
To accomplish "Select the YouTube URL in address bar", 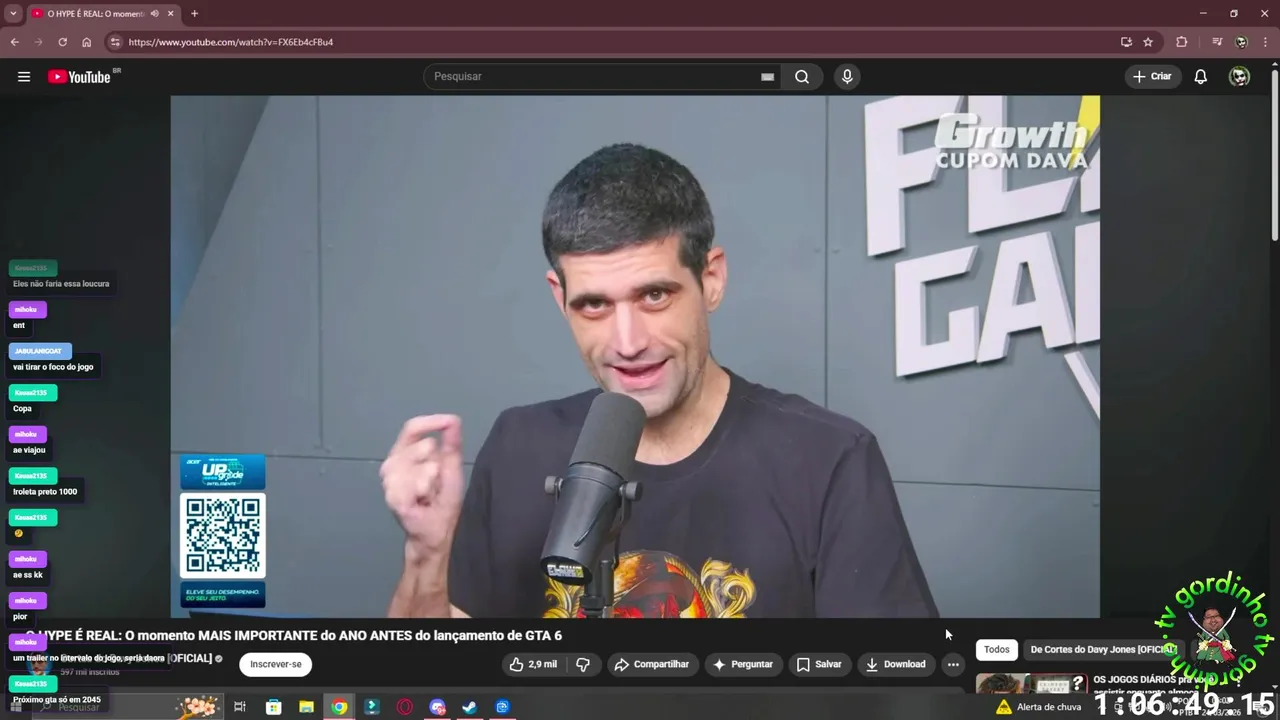I will pyautogui.click(x=231, y=42).
